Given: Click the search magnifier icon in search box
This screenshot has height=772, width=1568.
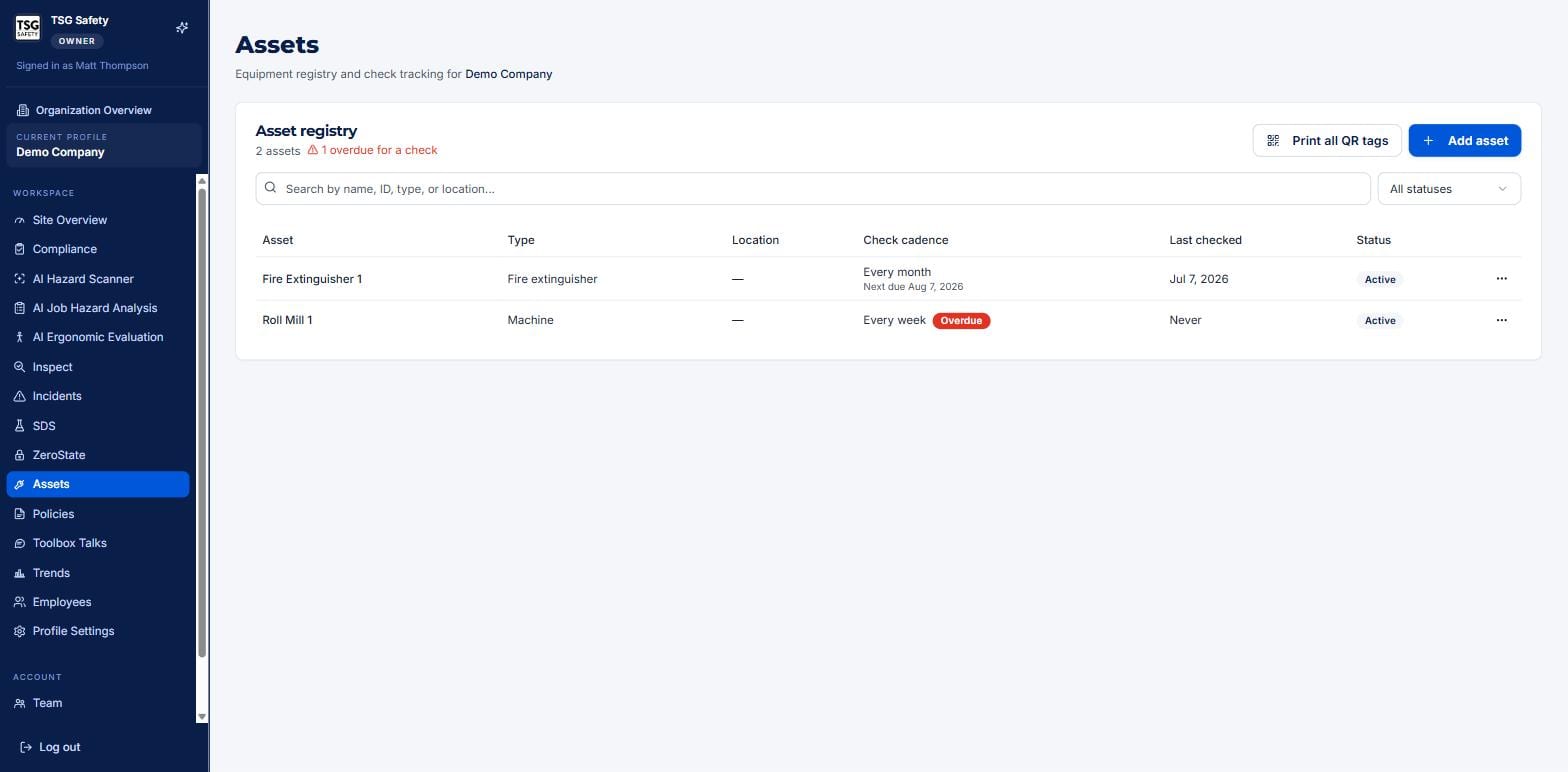Looking at the screenshot, I should pyautogui.click(x=270, y=188).
